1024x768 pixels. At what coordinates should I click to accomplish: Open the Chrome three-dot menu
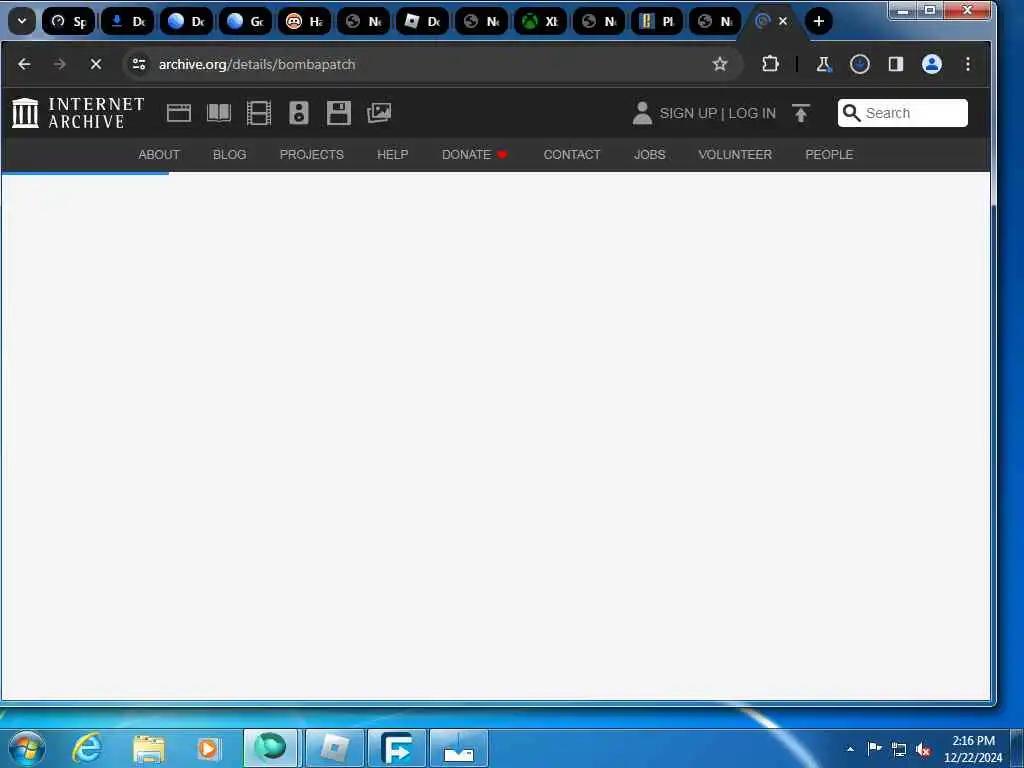pos(968,64)
